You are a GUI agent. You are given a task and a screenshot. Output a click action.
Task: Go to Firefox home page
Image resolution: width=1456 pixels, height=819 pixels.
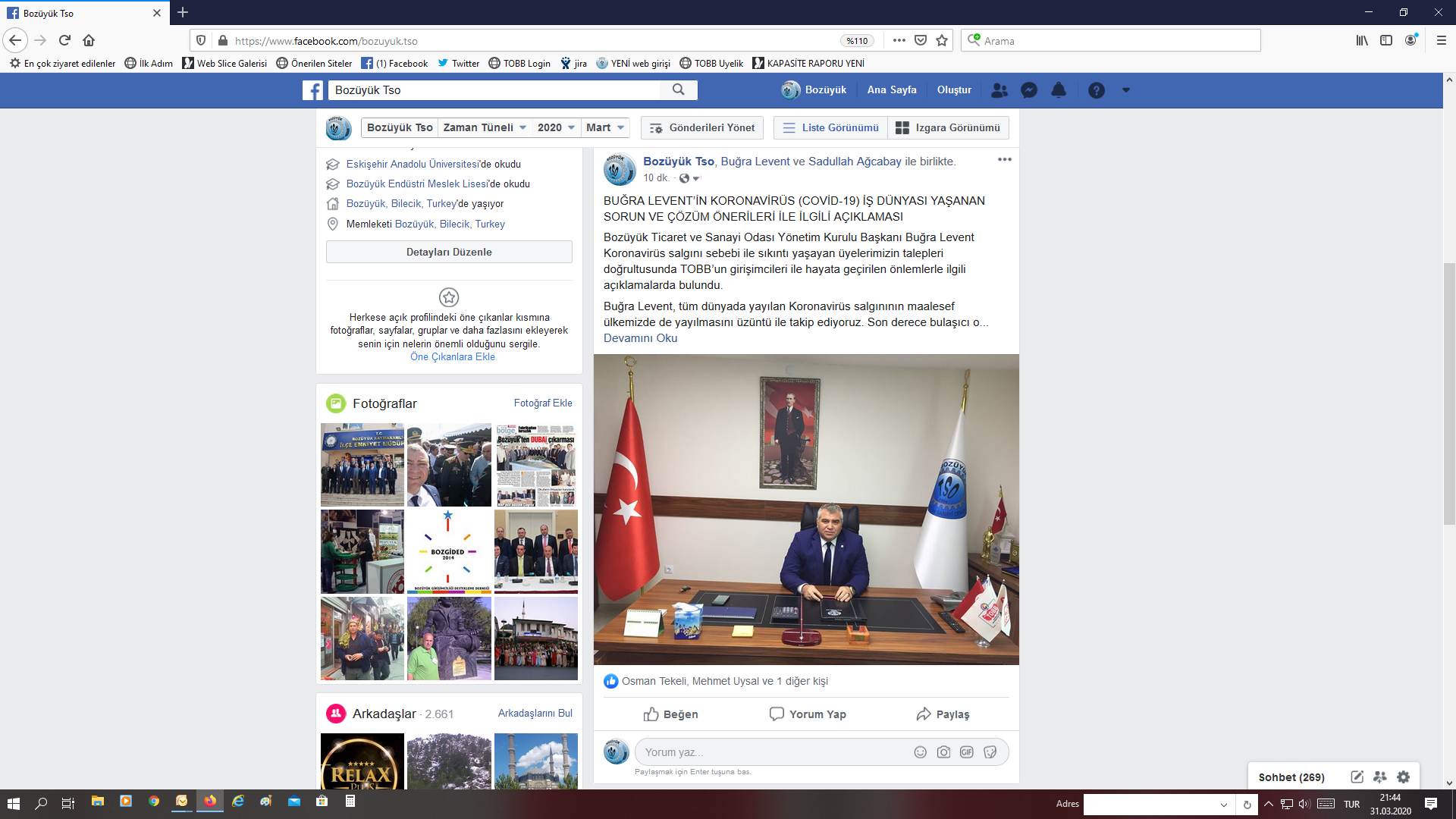click(x=89, y=40)
